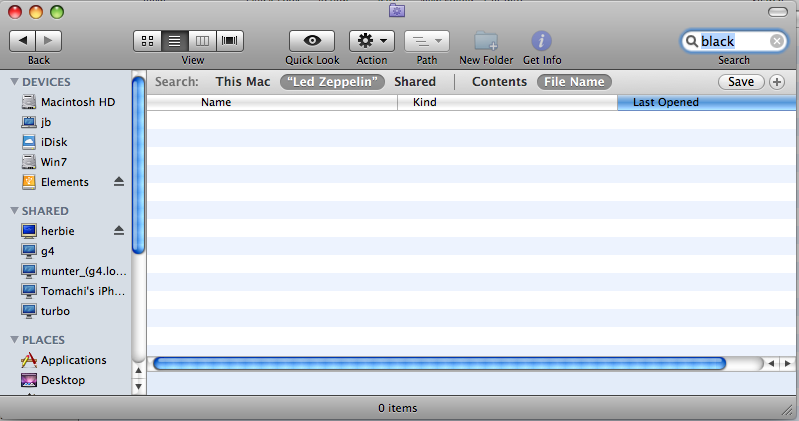This screenshot has height=421, width=799.
Task: Sort by Last Opened column
Action: (x=708, y=102)
